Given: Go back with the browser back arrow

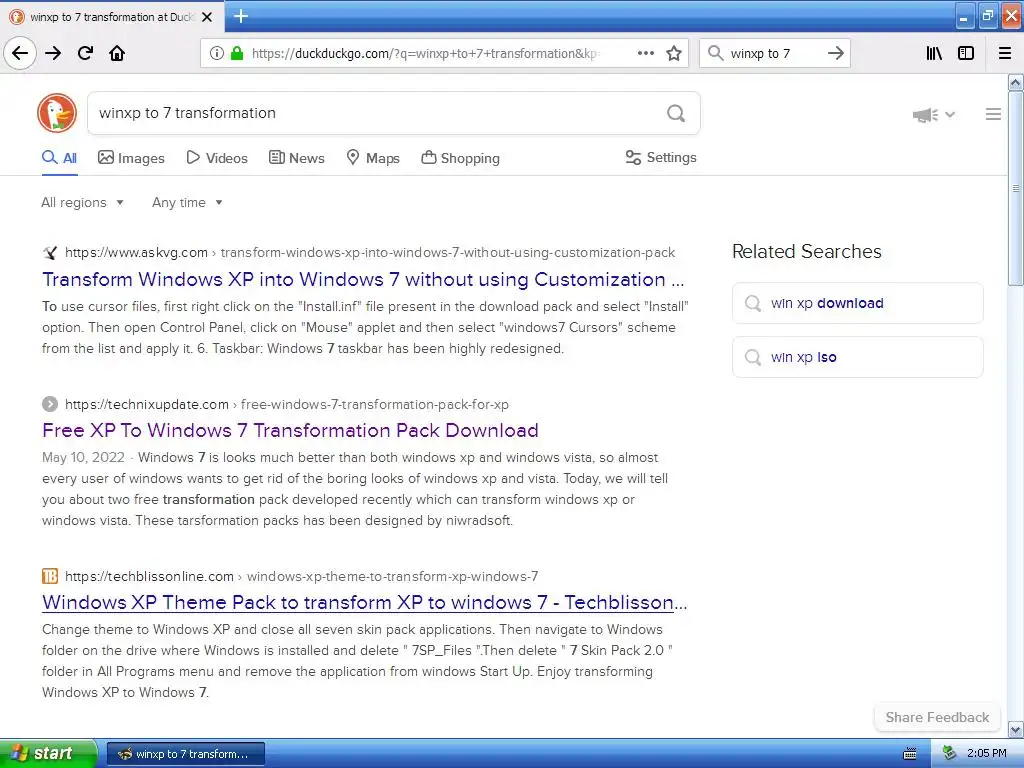Looking at the screenshot, I should pyautogui.click(x=20, y=53).
